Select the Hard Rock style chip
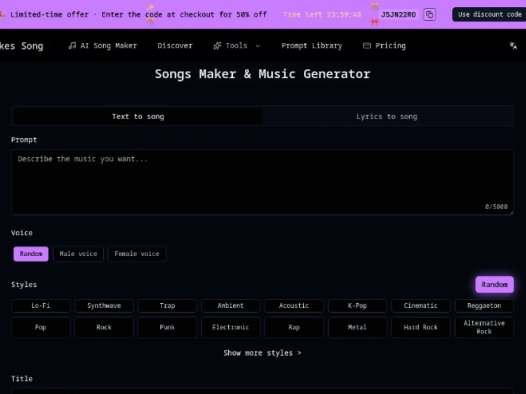This screenshot has height=394, width=526. pos(420,327)
